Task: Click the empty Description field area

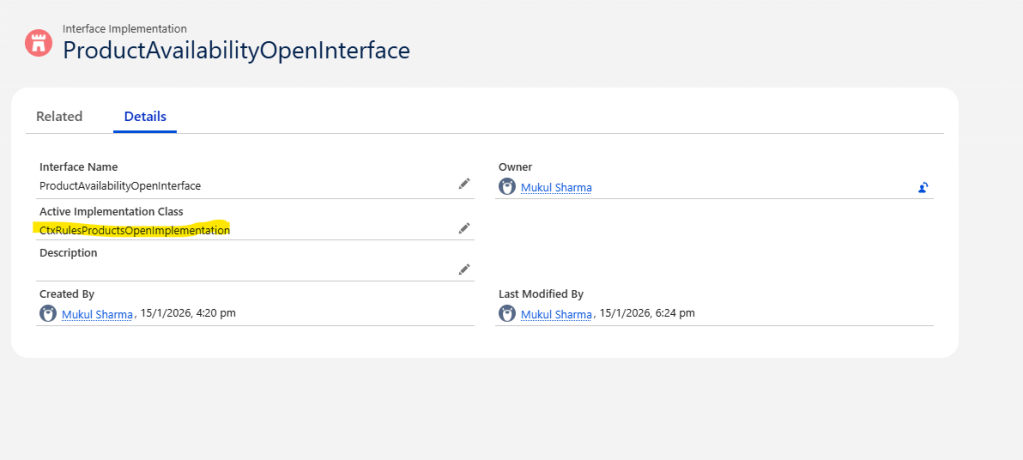Action: point(240,270)
